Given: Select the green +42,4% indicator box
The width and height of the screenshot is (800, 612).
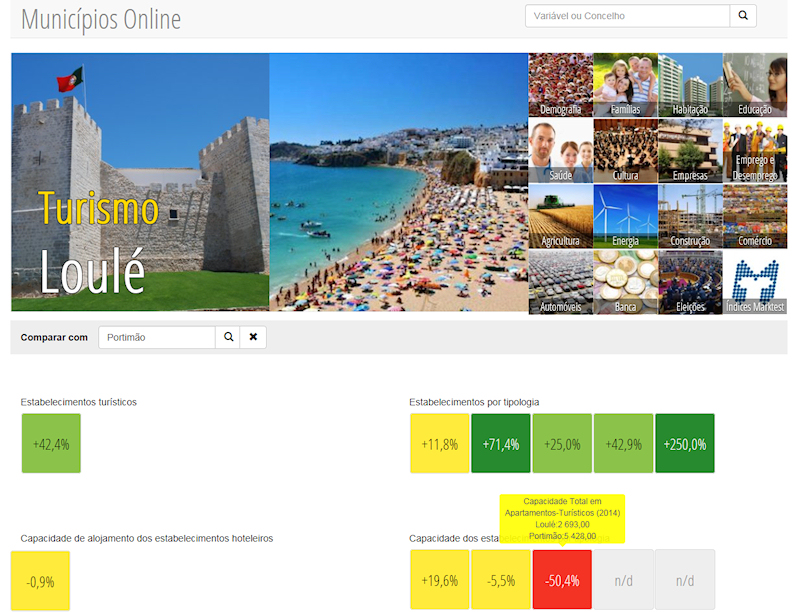Looking at the screenshot, I should click(51, 444).
